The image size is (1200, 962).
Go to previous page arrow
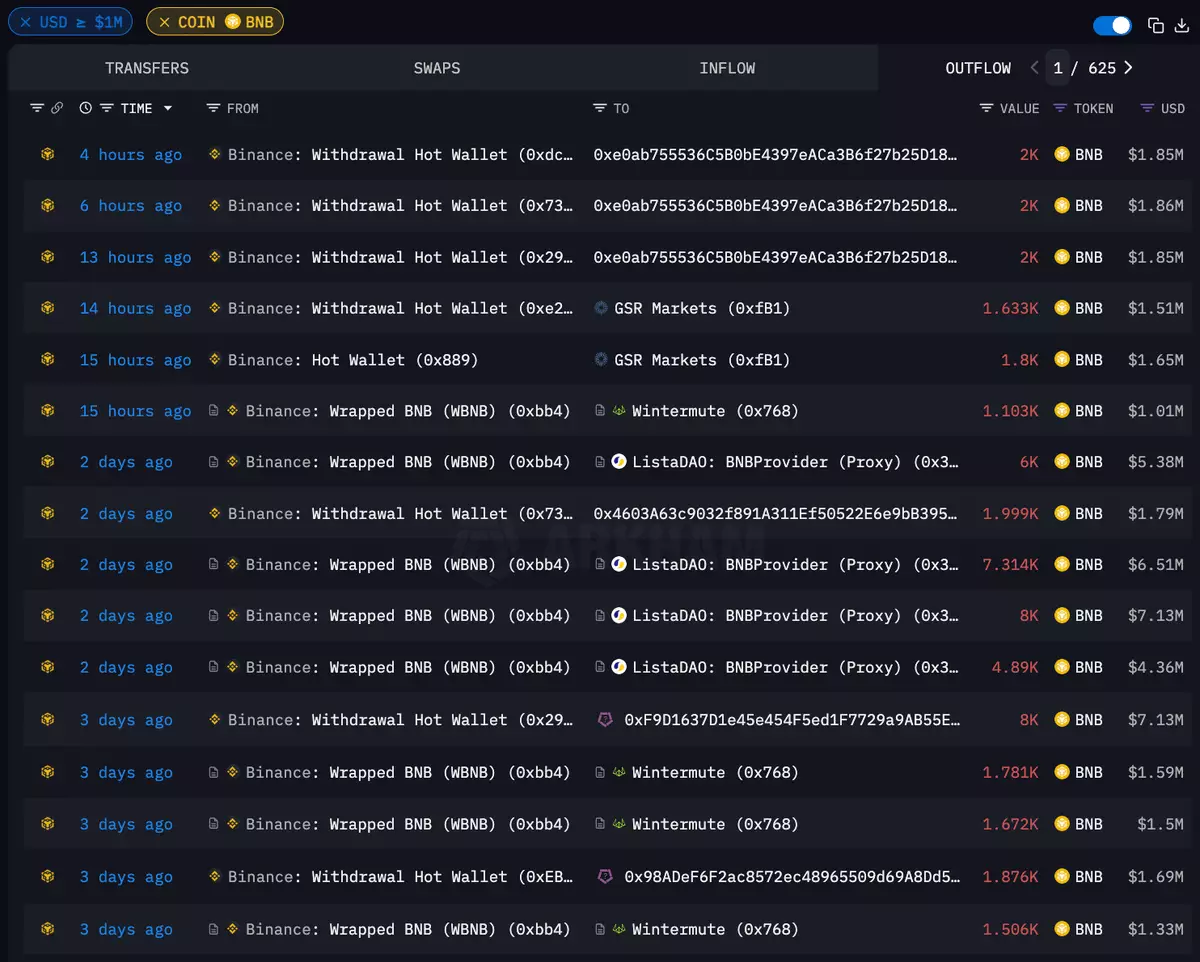[1034, 68]
